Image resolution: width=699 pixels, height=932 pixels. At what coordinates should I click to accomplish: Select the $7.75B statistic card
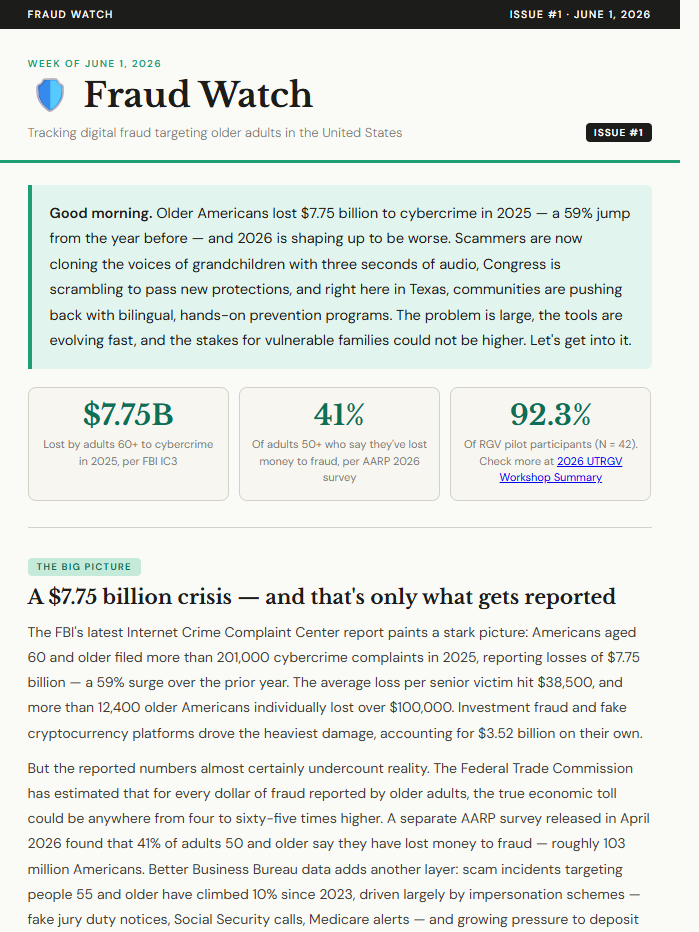pos(128,444)
